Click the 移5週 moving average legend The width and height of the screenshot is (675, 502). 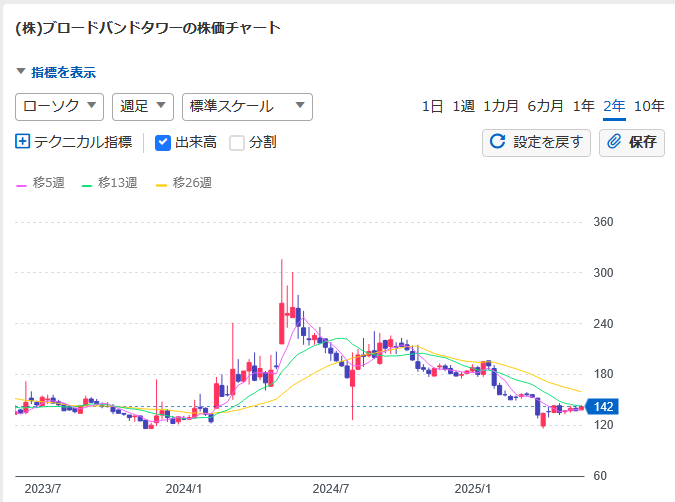pyautogui.click(x=40, y=183)
